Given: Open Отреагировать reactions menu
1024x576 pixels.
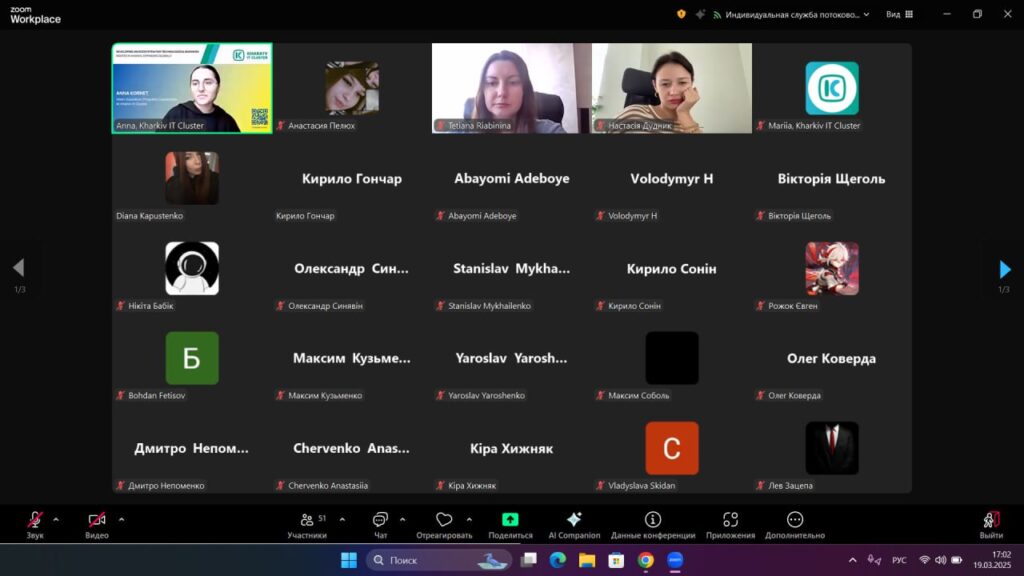Looking at the screenshot, I should point(444,523).
